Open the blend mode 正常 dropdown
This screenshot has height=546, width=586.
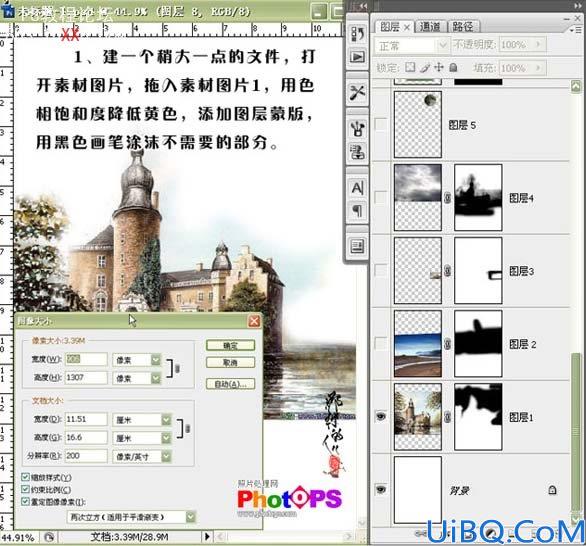coord(411,46)
